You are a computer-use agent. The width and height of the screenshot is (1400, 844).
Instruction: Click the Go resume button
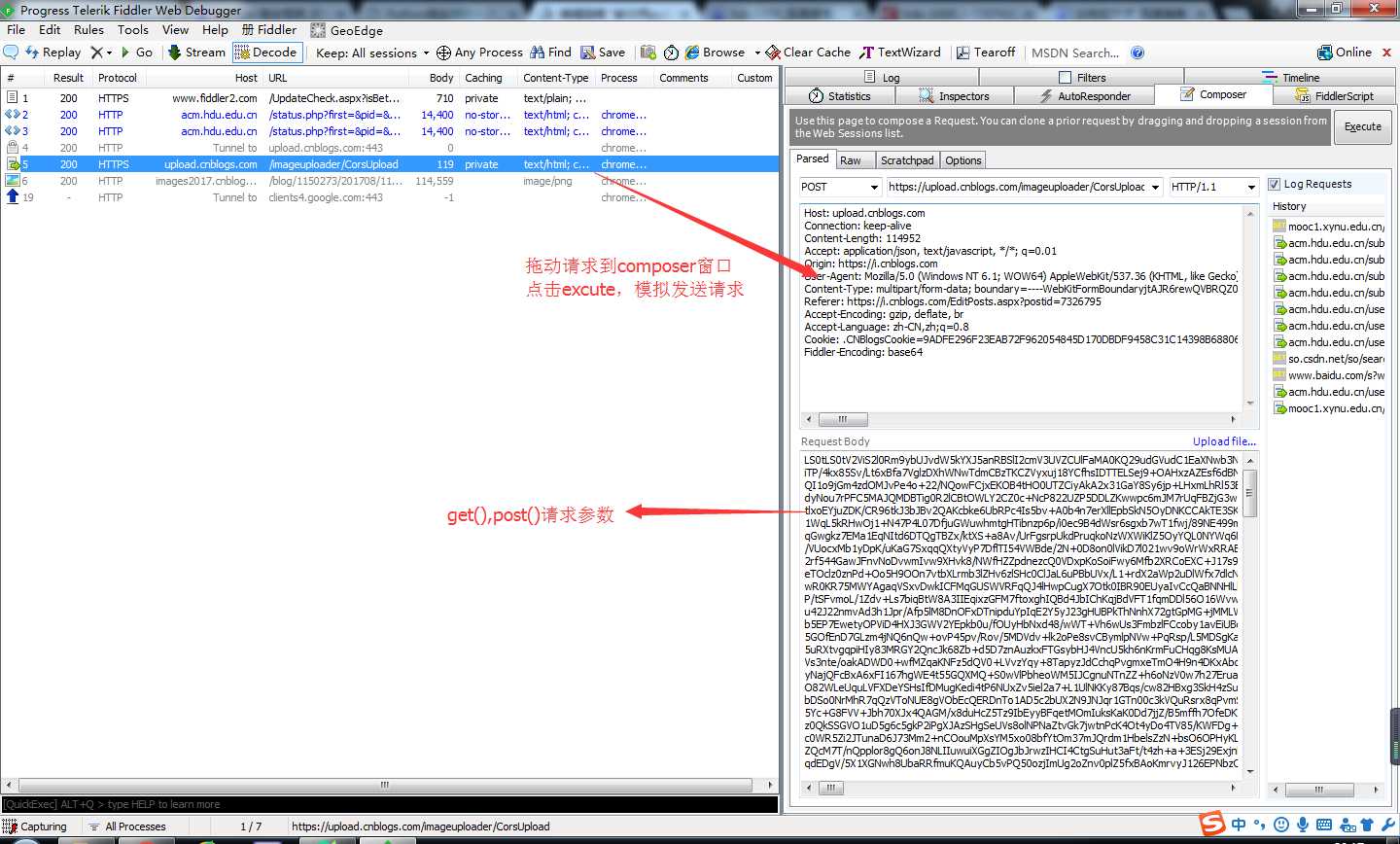[x=136, y=53]
